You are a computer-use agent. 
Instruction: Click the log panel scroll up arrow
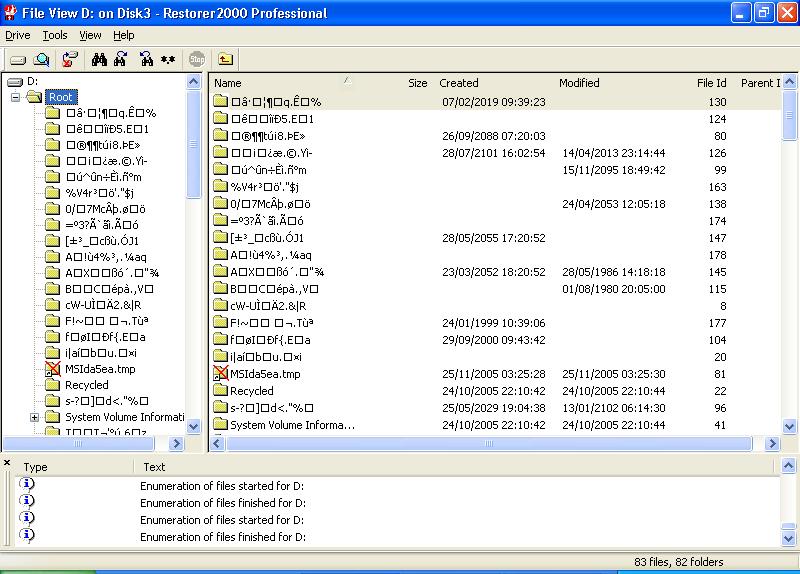point(788,465)
